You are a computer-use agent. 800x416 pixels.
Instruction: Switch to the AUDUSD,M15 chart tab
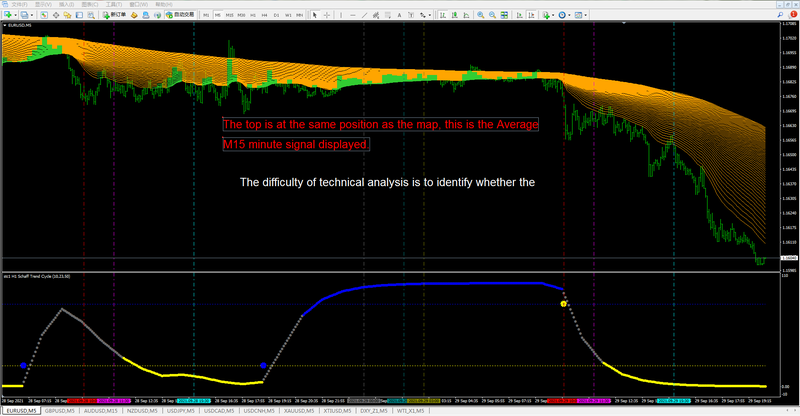click(x=101, y=411)
